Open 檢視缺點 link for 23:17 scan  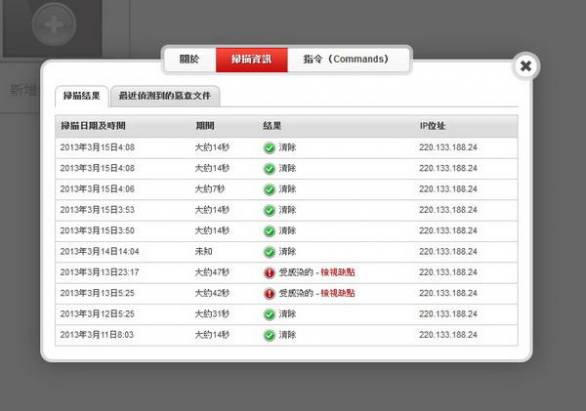coord(337,272)
